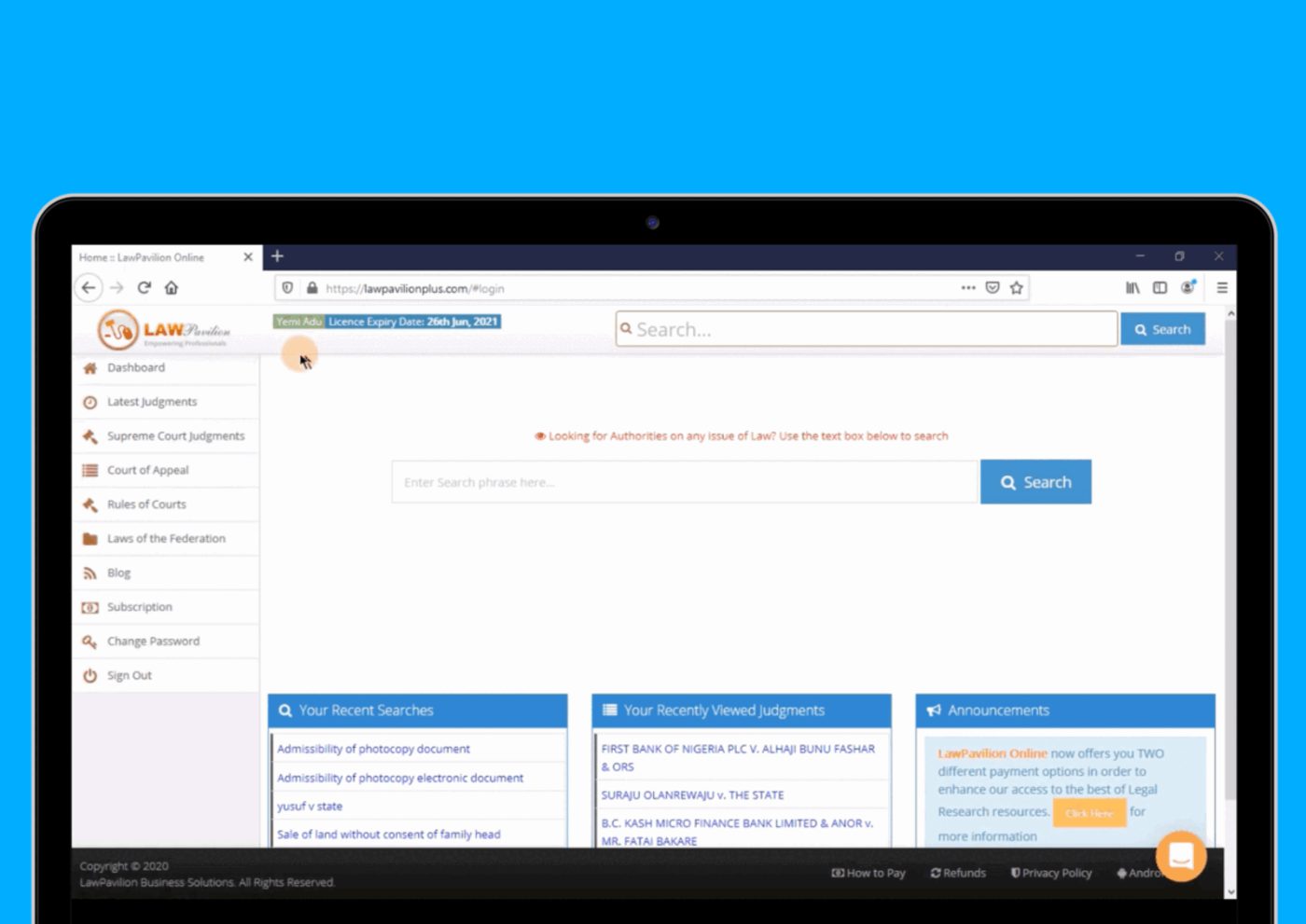This screenshot has width=1306, height=924.
Task: Click the orange 'Click Here' announcement button
Action: pos(1089,813)
